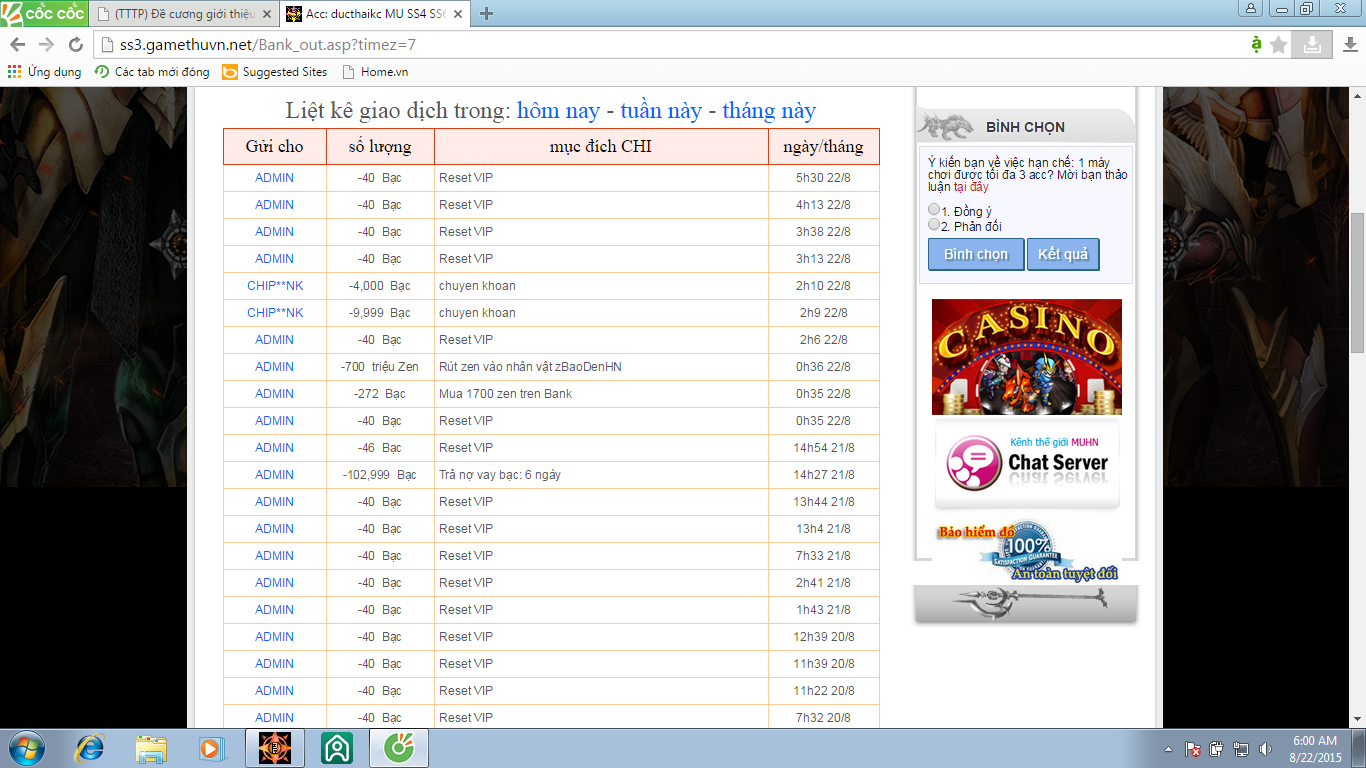Click CHIP**NK link in -4,000 Bạc row
The image size is (1366, 768).
275,286
